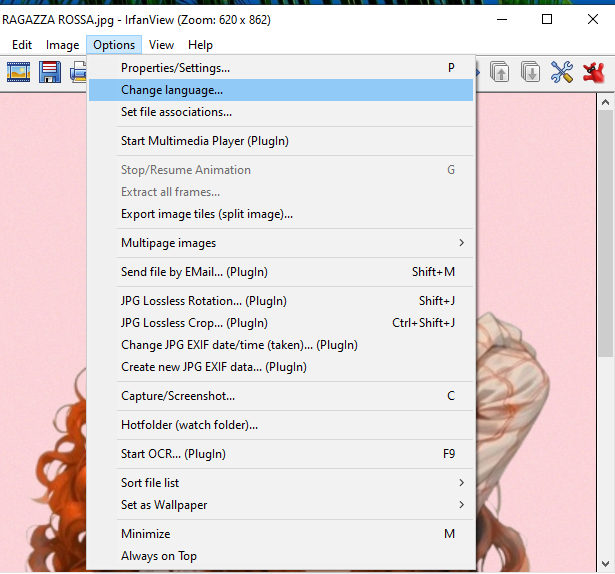Maximize the IrfanView window
The image size is (615, 574).
coord(547,19)
